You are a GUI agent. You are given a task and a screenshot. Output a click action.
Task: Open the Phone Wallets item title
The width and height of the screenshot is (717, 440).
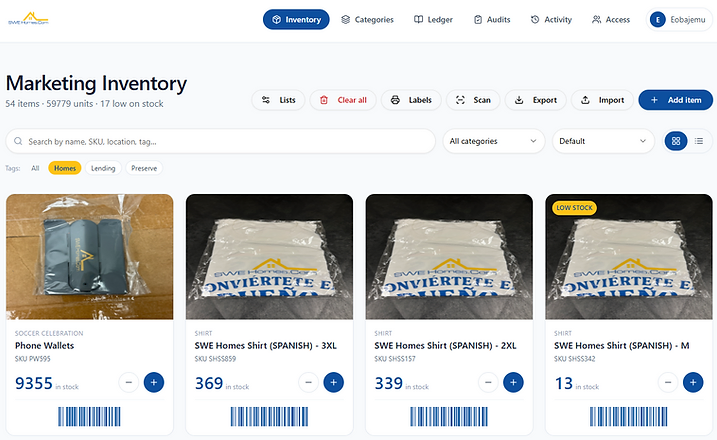tap(44, 346)
